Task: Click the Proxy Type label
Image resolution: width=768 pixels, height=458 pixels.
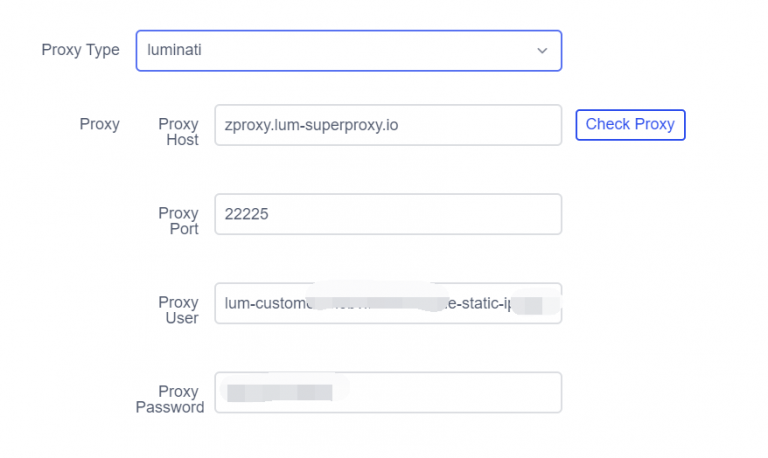Action: 80,50
